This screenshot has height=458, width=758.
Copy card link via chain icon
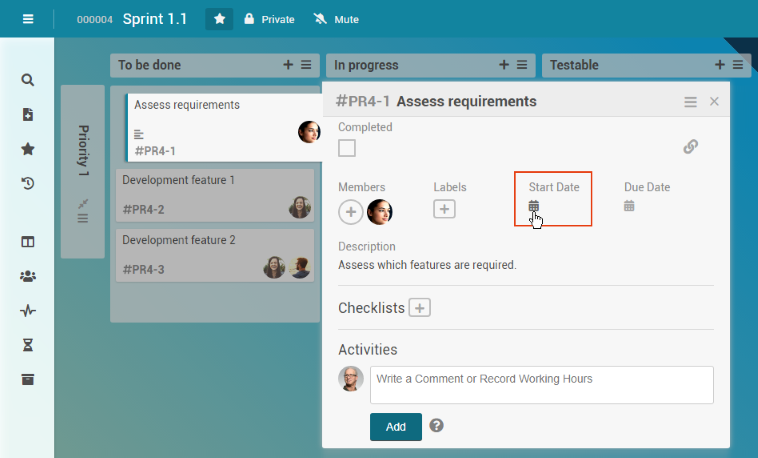[x=690, y=147]
